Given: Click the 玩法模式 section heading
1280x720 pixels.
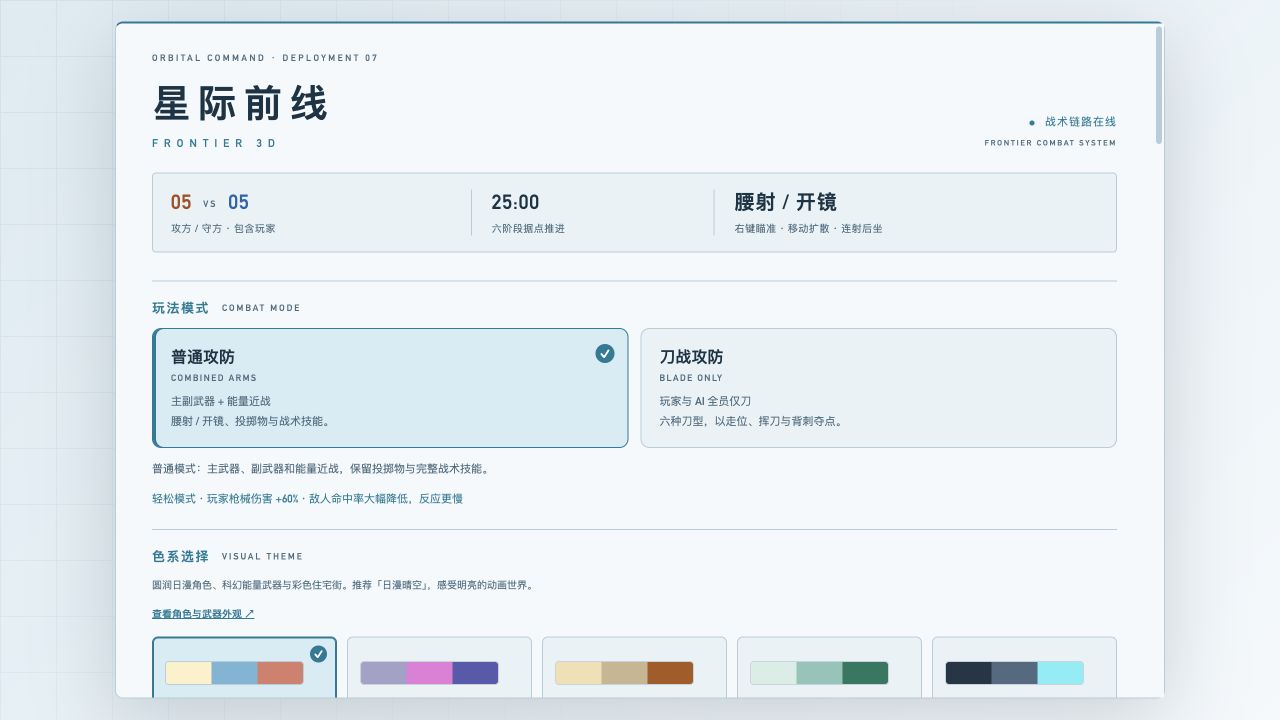Looking at the screenshot, I should pyautogui.click(x=180, y=308).
